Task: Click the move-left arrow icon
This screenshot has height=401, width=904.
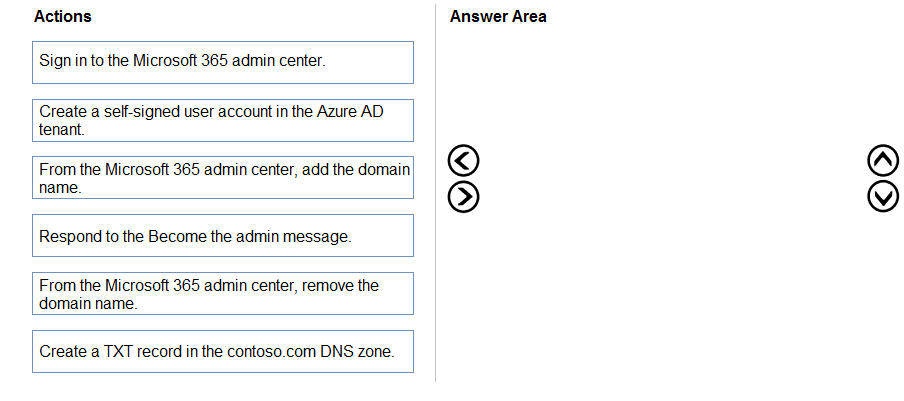Action: [x=463, y=160]
